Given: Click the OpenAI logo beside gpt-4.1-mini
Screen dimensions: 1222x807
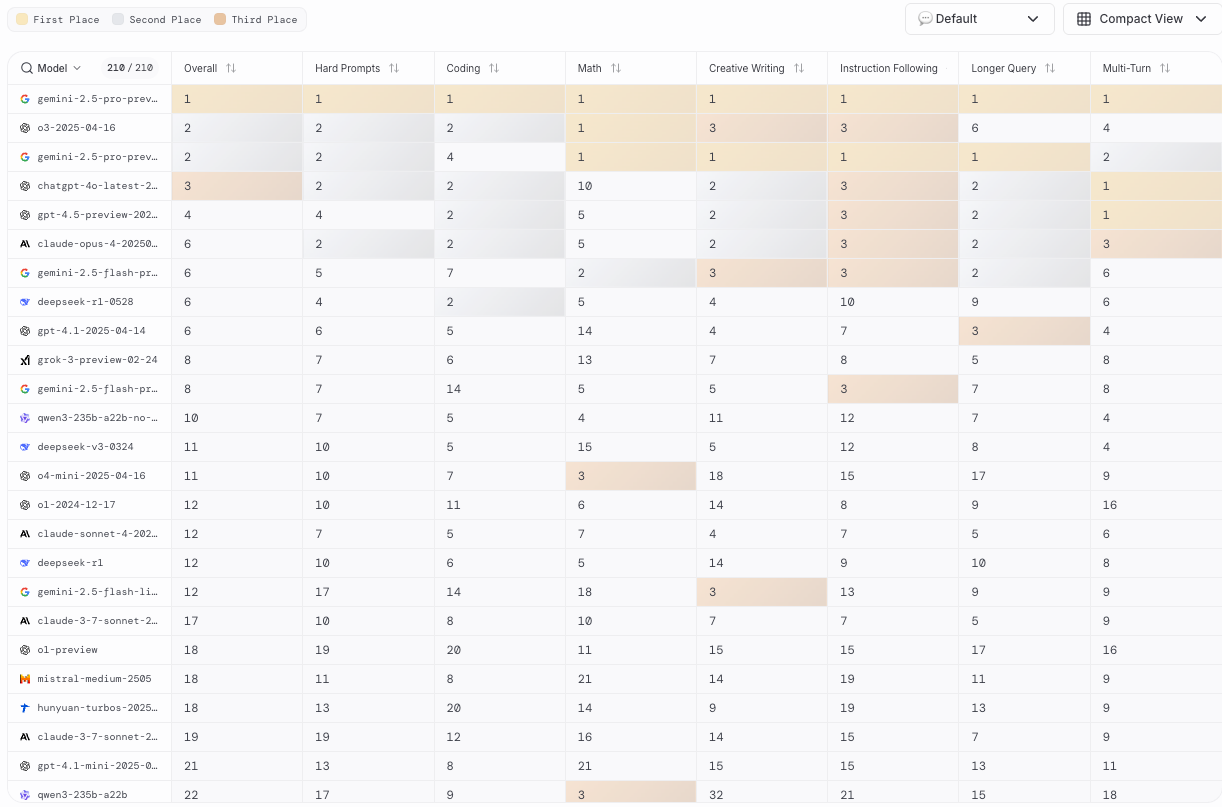Looking at the screenshot, I should click(x=25, y=766).
